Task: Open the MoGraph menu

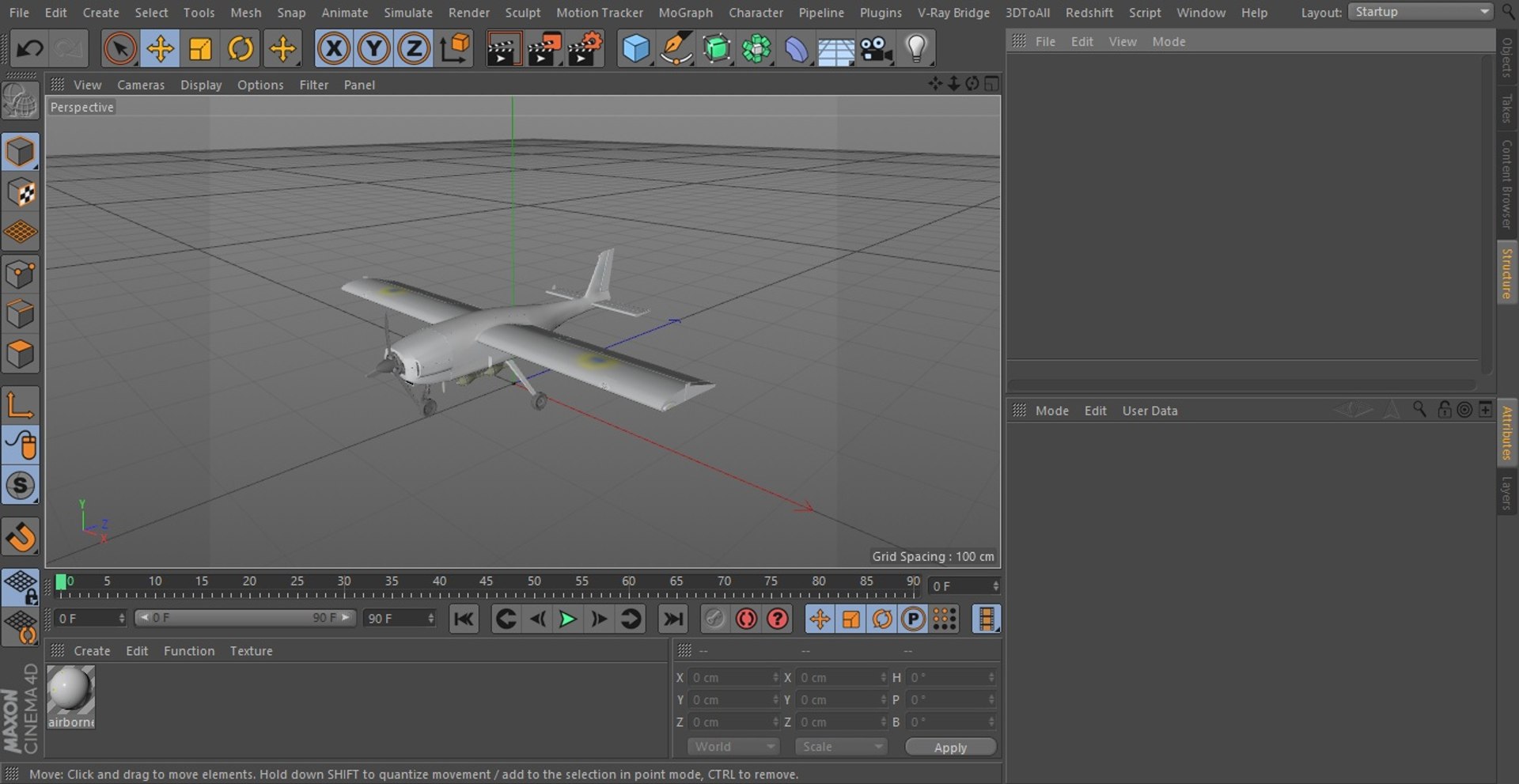Action: click(685, 13)
